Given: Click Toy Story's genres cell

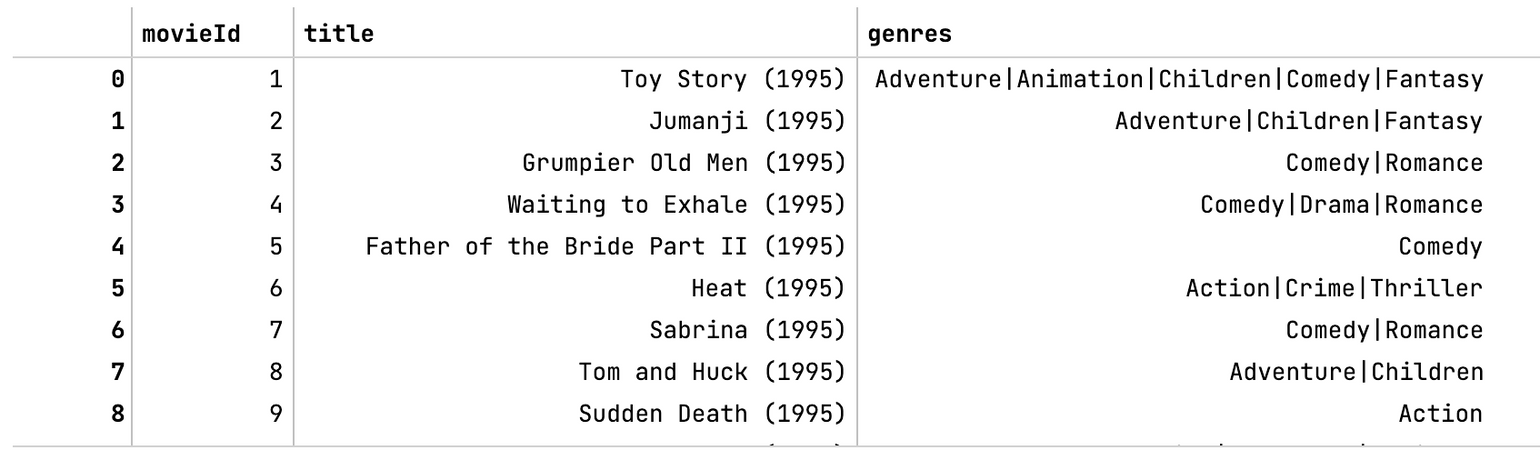Looking at the screenshot, I should tap(1178, 79).
